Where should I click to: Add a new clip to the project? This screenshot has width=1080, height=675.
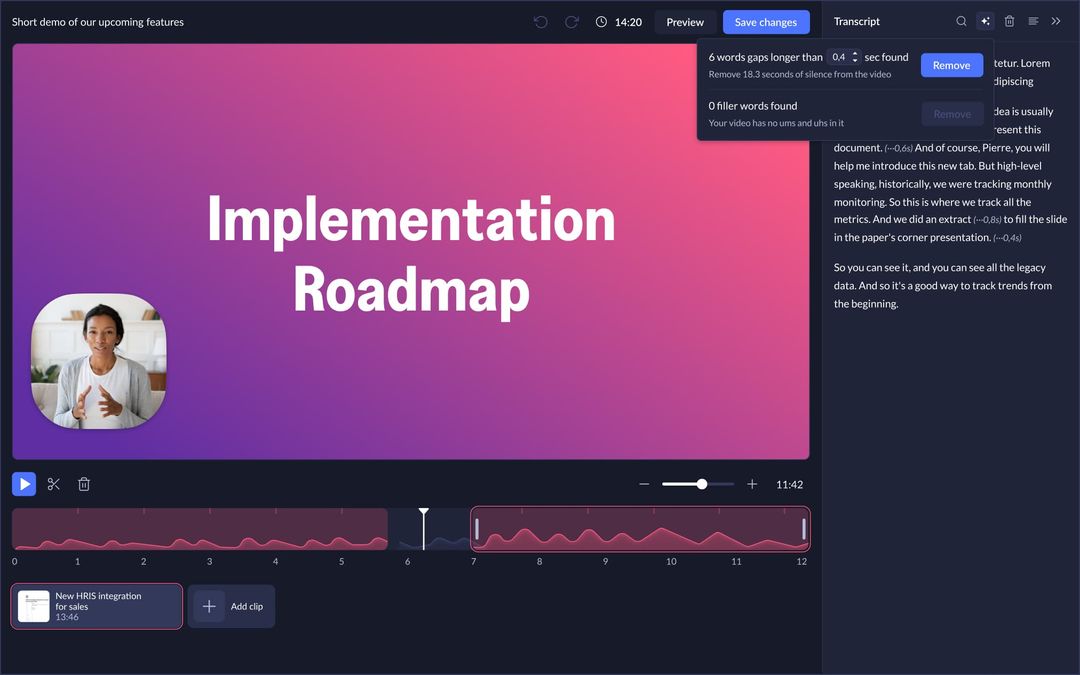231,605
